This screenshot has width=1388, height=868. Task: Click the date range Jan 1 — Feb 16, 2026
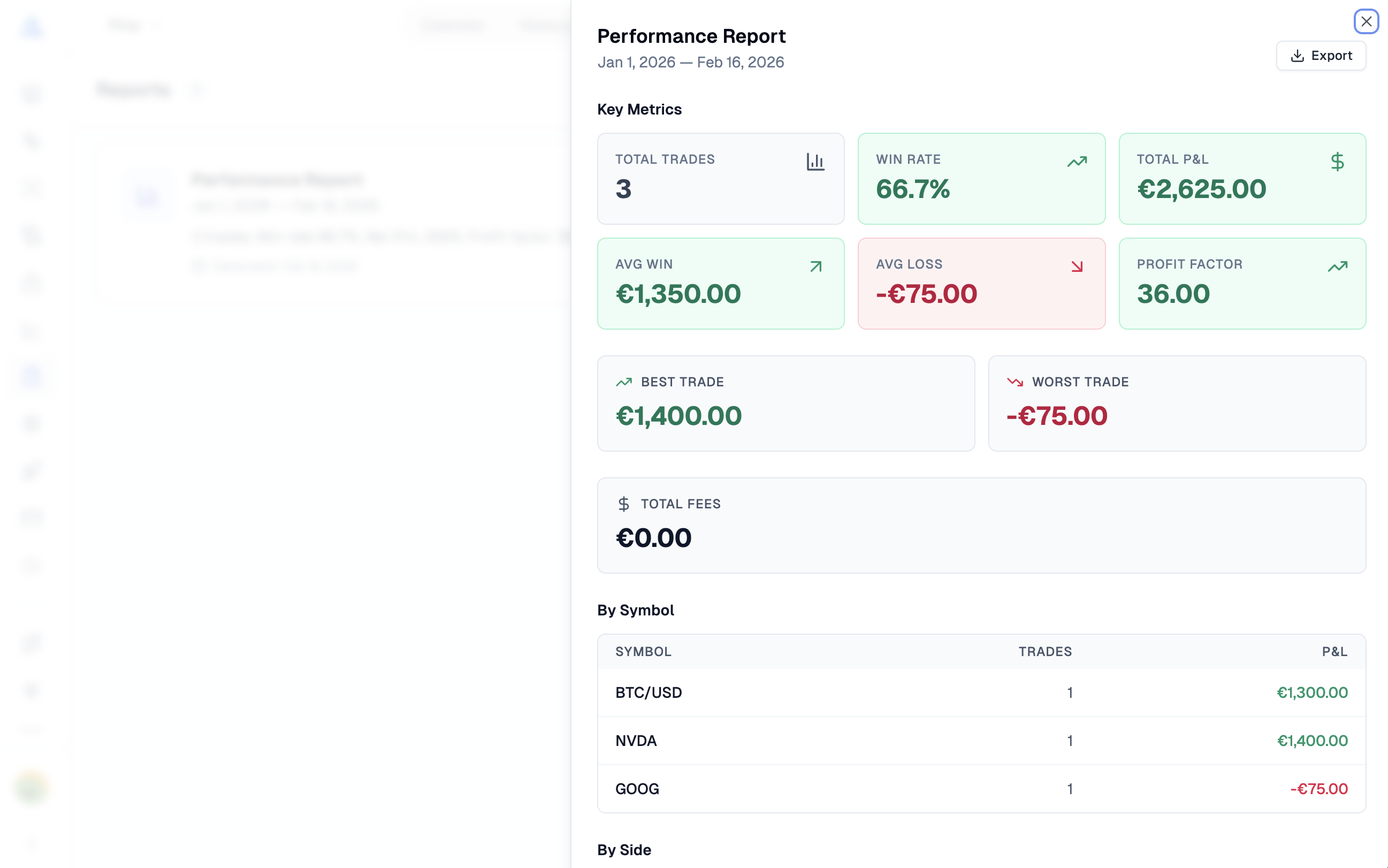tap(691, 62)
